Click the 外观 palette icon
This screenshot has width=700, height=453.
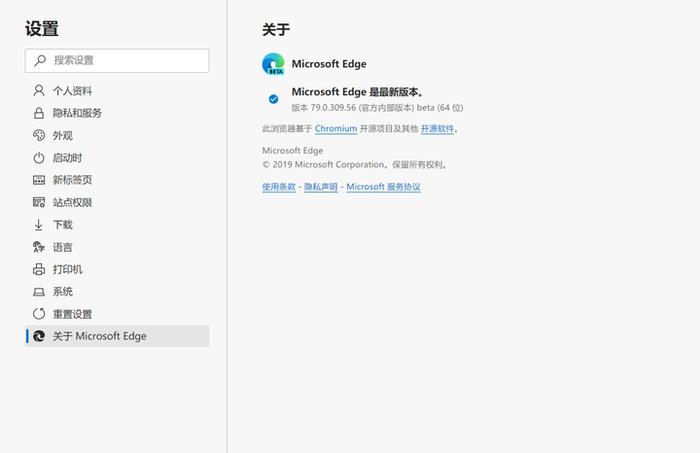pos(39,135)
